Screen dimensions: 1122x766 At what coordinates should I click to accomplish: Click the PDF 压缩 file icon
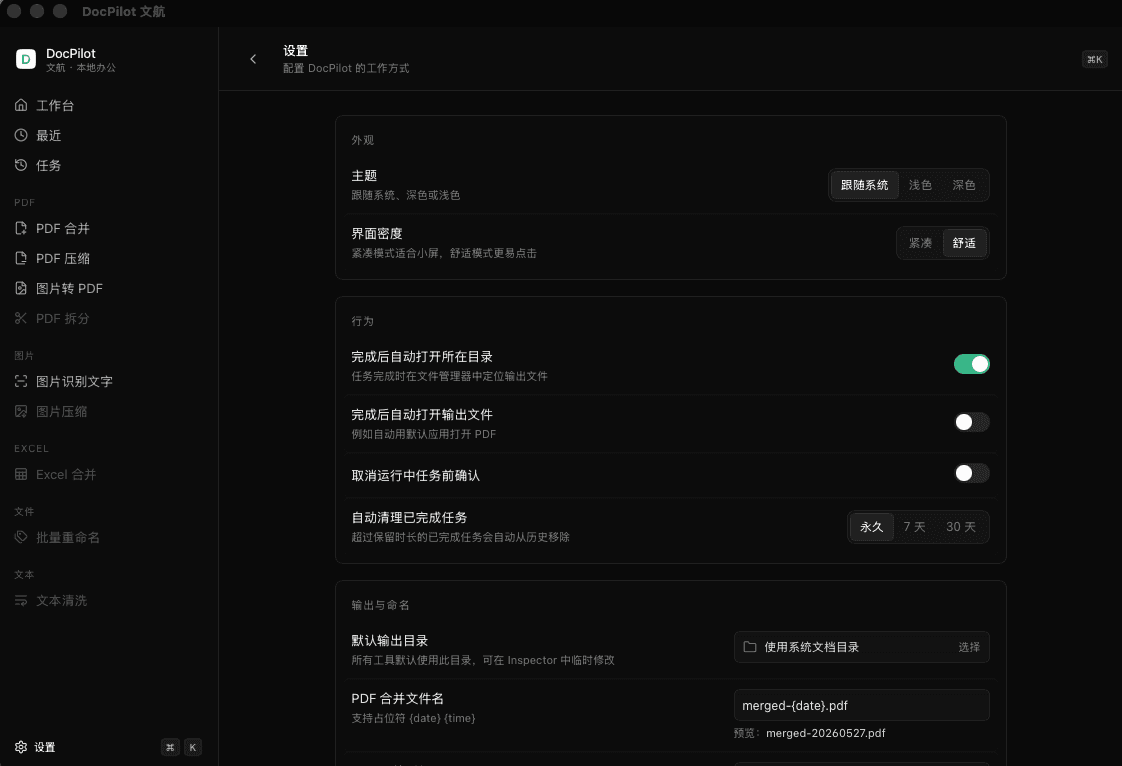21,258
